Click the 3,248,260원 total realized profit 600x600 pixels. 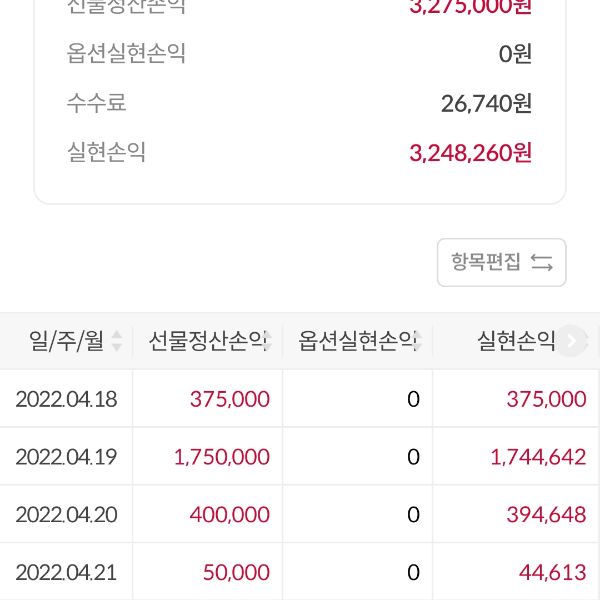(470, 152)
